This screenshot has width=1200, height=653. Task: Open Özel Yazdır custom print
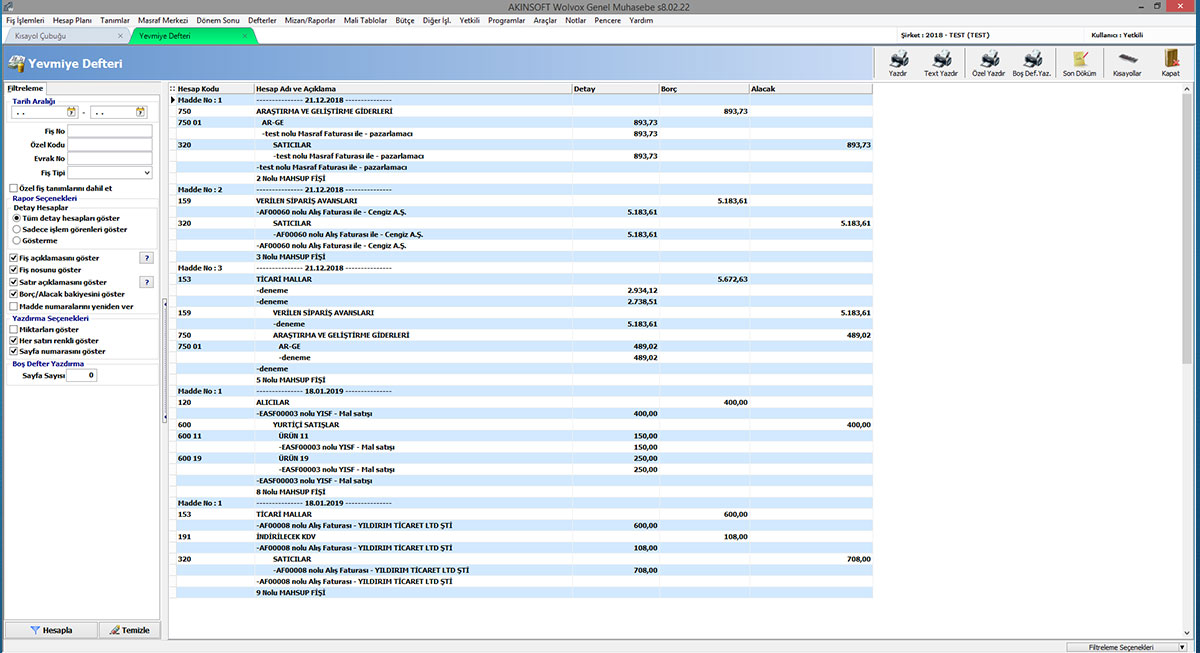[988, 60]
